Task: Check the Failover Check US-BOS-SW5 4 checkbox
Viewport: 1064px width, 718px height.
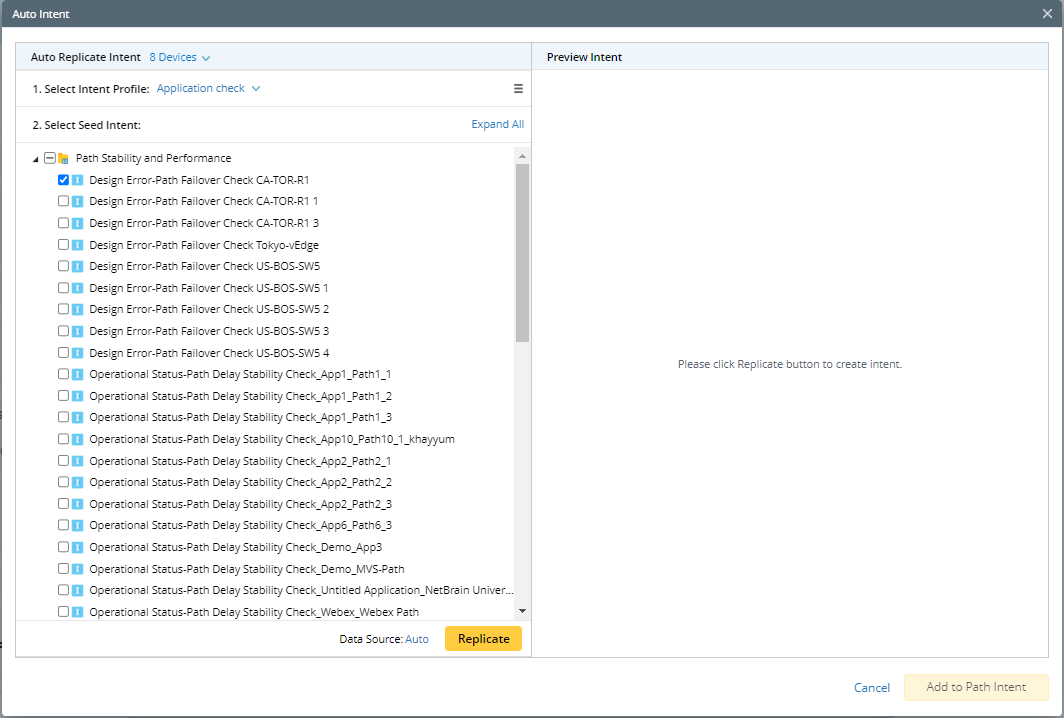Action: (64, 353)
